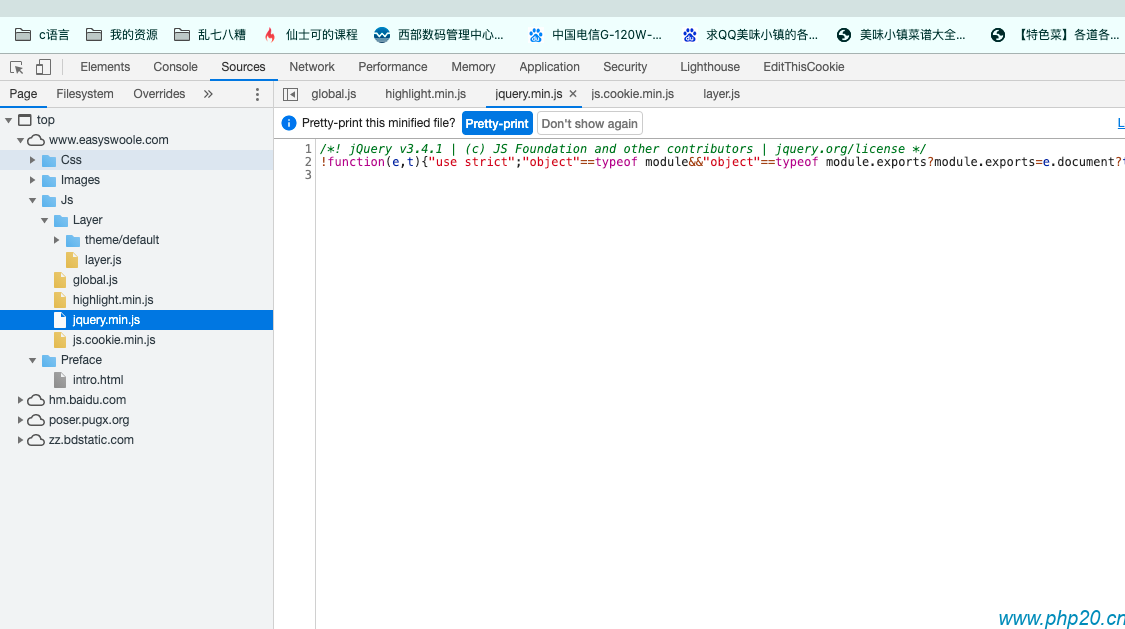Click the Pretty-print button
1125x629 pixels.
pyautogui.click(x=497, y=123)
